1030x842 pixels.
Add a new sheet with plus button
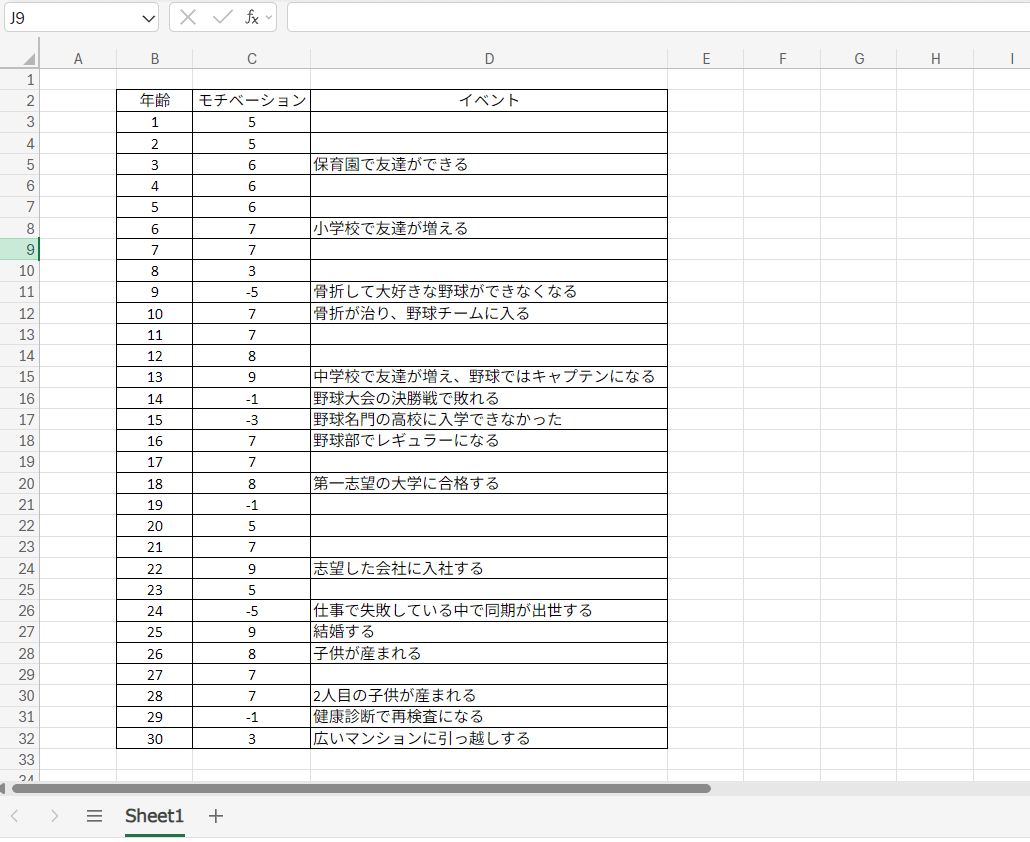tap(216, 816)
